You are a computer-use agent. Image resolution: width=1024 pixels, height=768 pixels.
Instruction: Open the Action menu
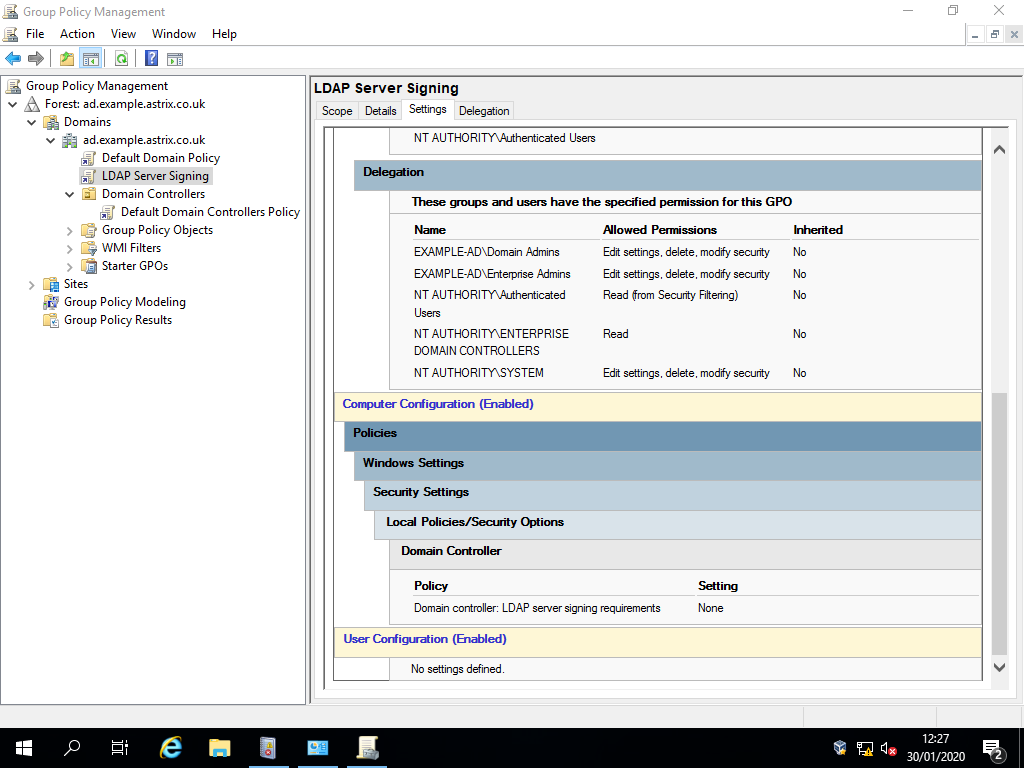[x=77, y=33]
